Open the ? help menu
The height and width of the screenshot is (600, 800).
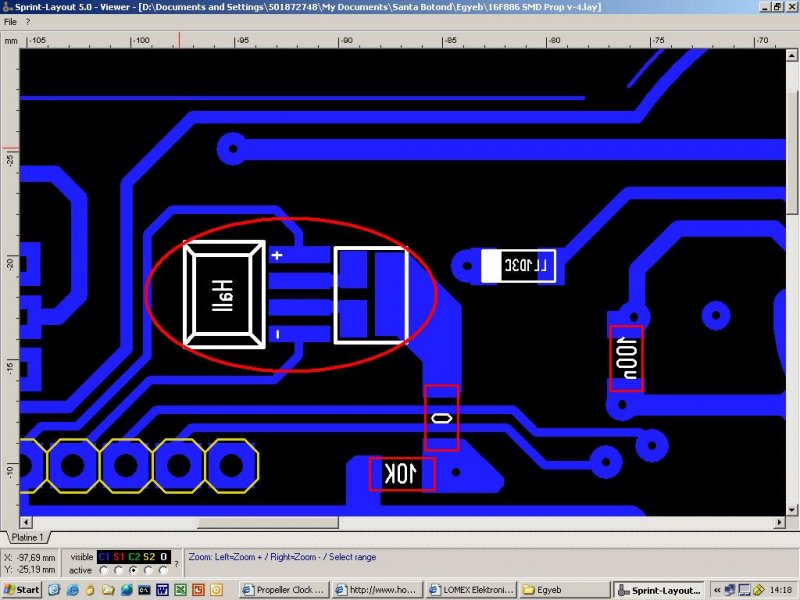pyautogui.click(x=28, y=22)
